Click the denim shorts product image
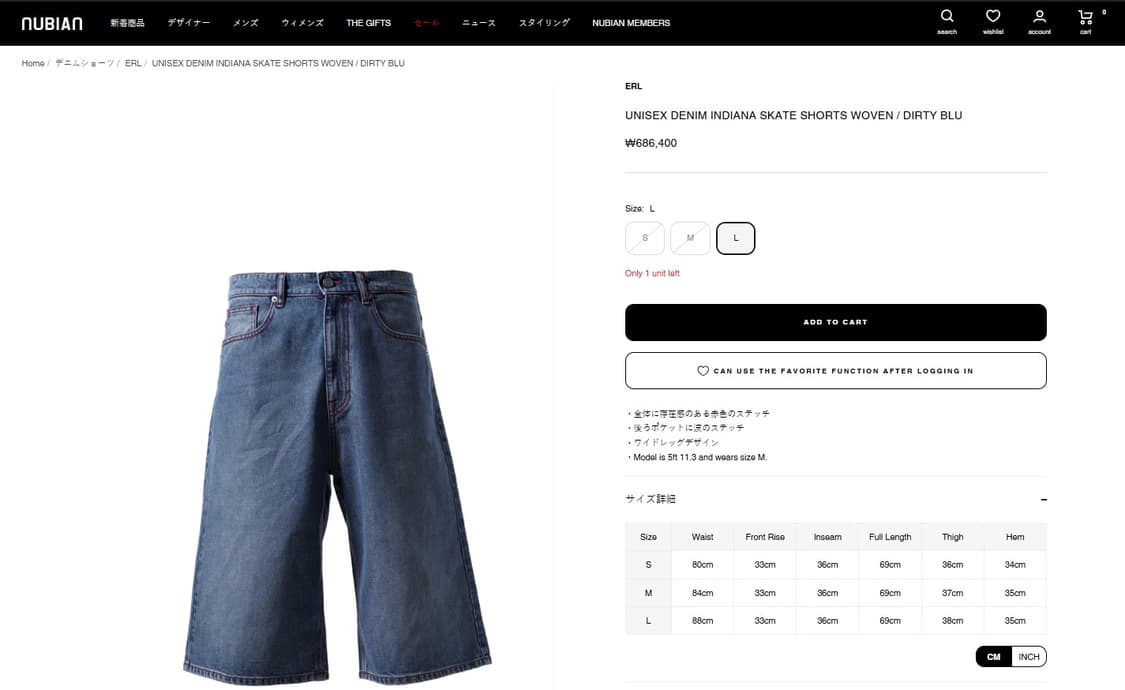 (x=337, y=476)
